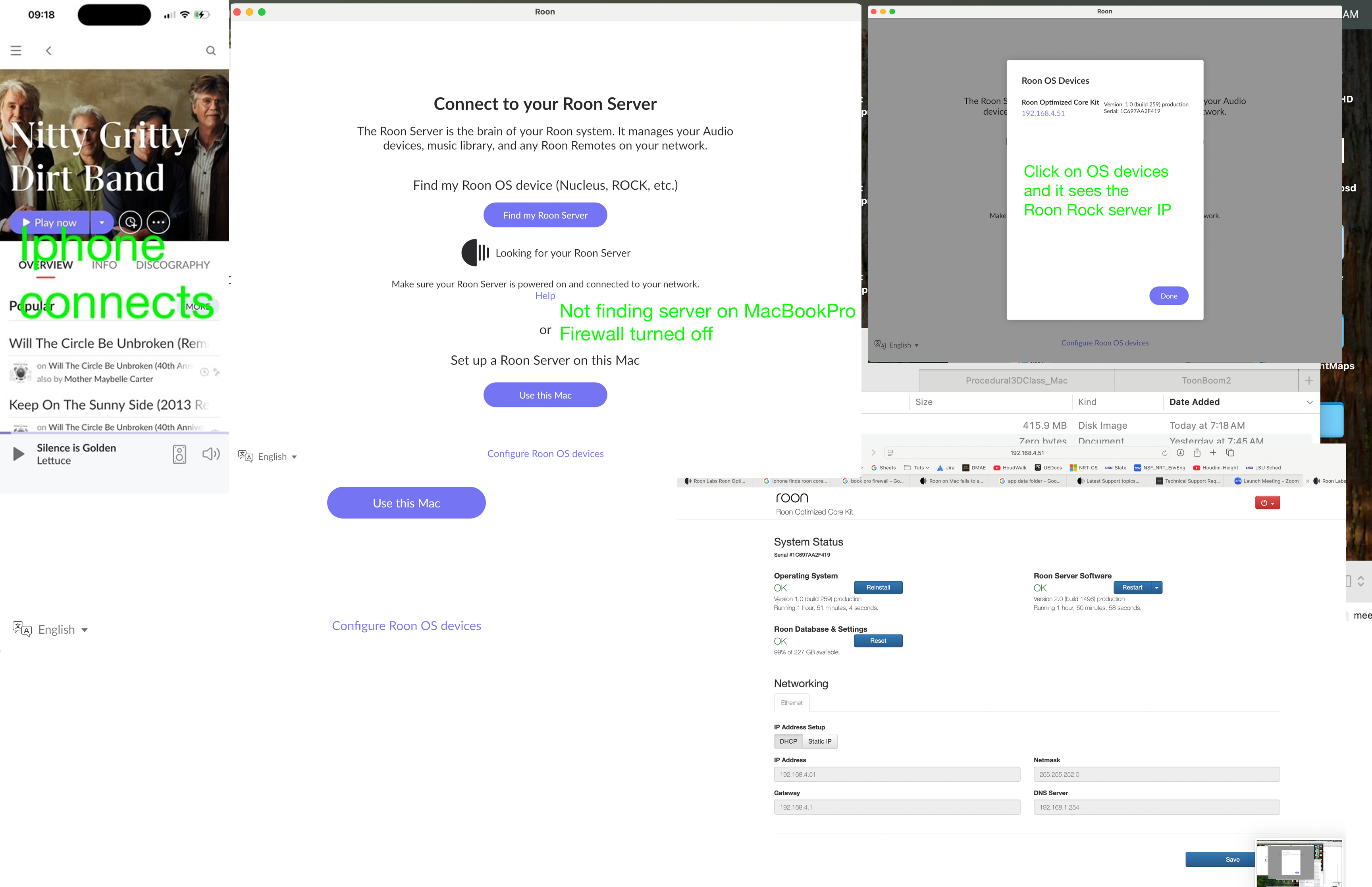Viewport: 1372px width, 887px height.
Task: Click the Gateway input field
Action: [896, 808]
